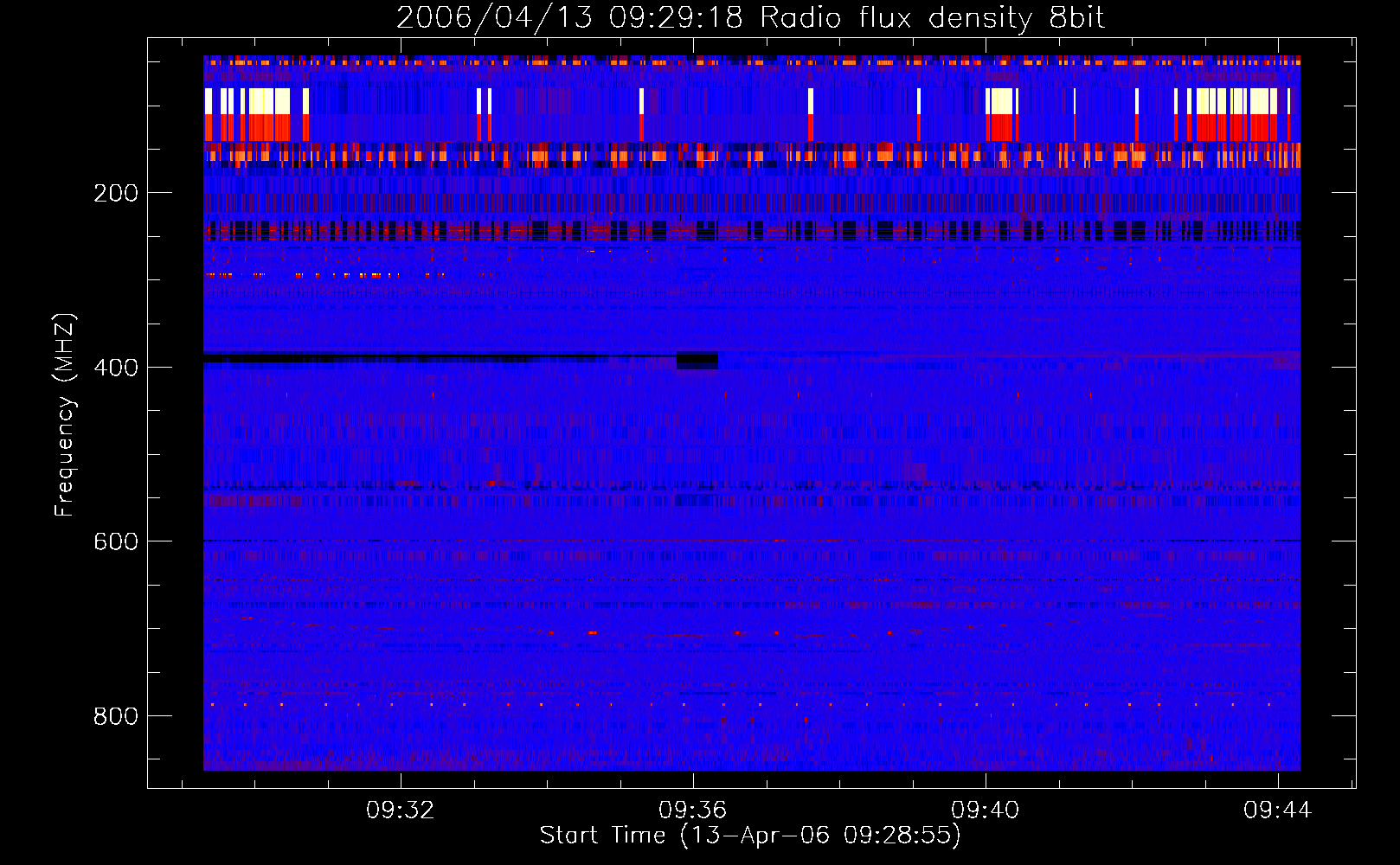Click the 800 frequency tick label
The height and width of the screenshot is (865, 1400).
(116, 716)
